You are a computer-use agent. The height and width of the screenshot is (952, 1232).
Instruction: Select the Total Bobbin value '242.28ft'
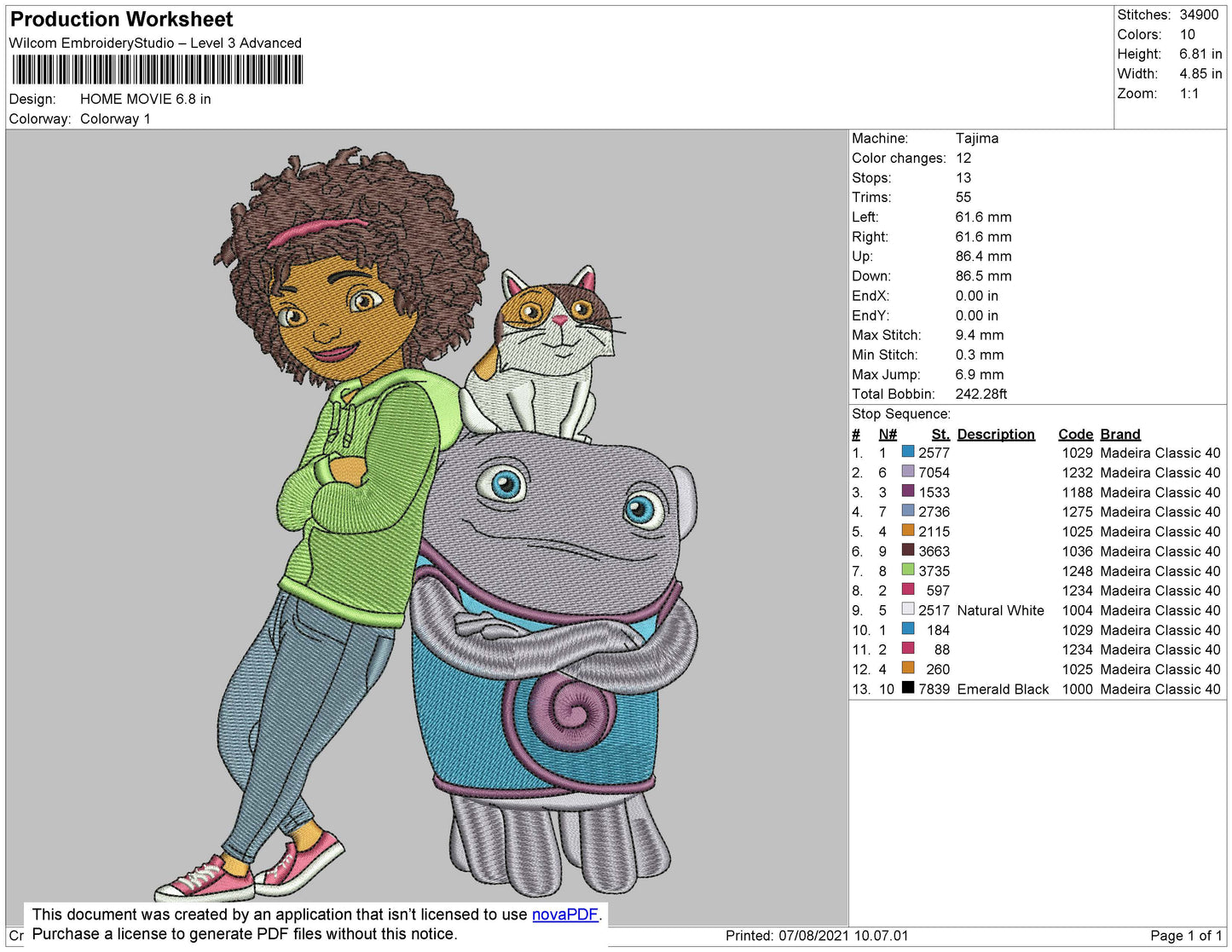click(981, 394)
